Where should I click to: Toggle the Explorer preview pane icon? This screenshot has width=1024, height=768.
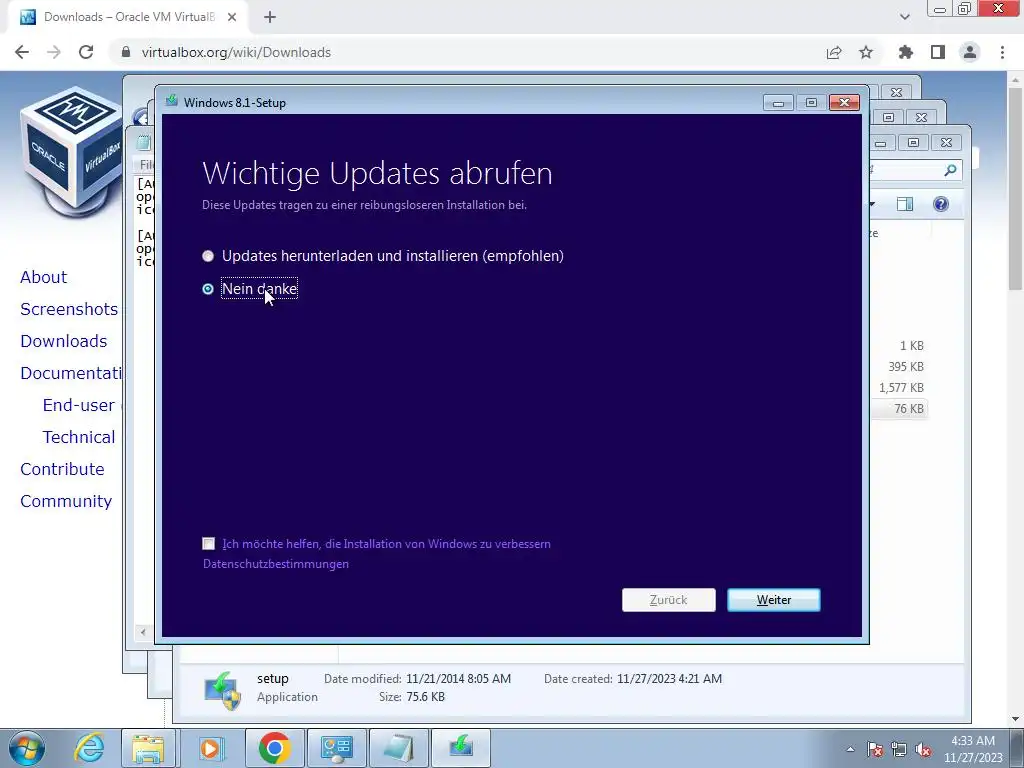point(904,204)
